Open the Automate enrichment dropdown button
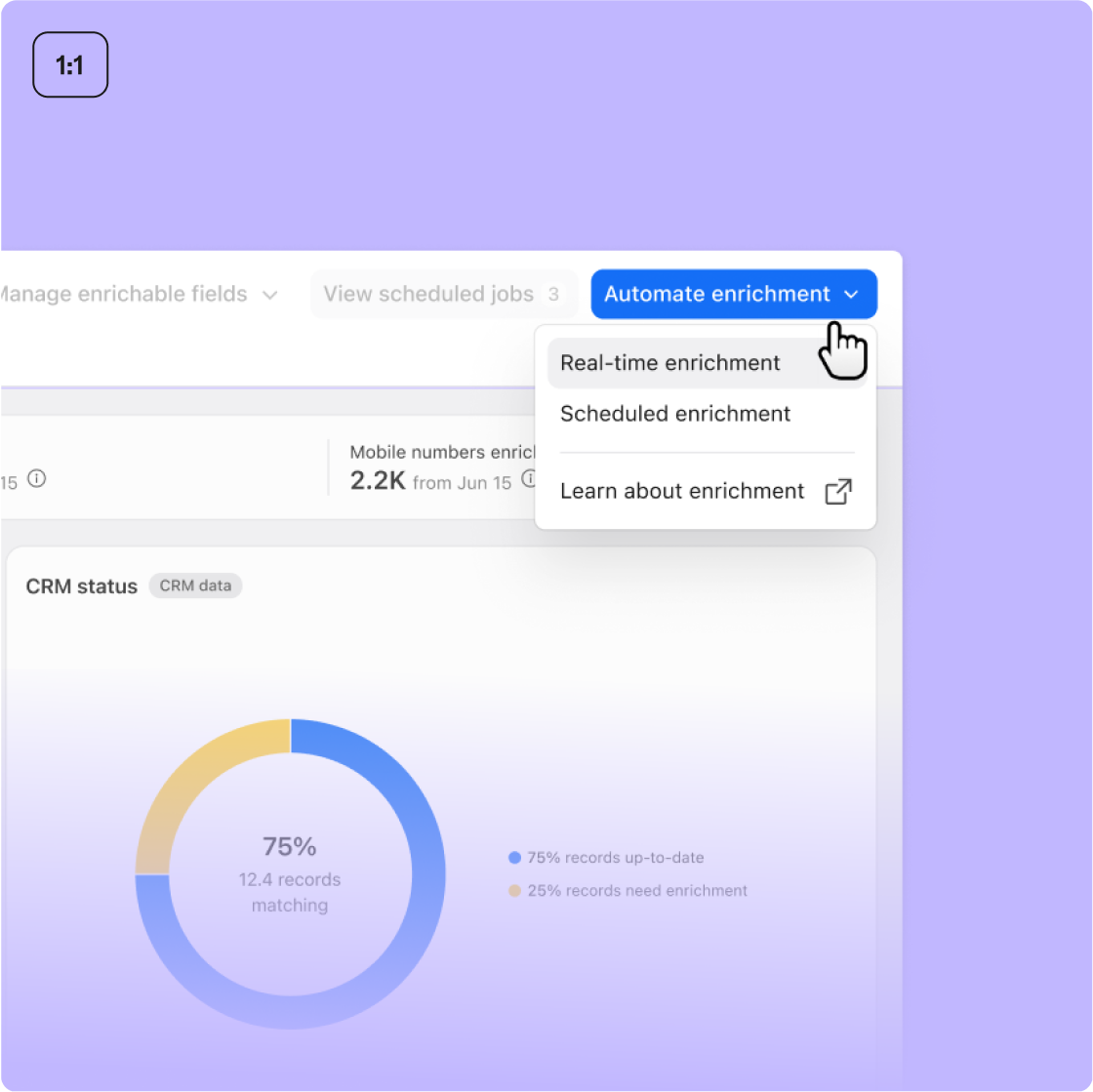The height and width of the screenshot is (1092, 1093). (x=733, y=294)
